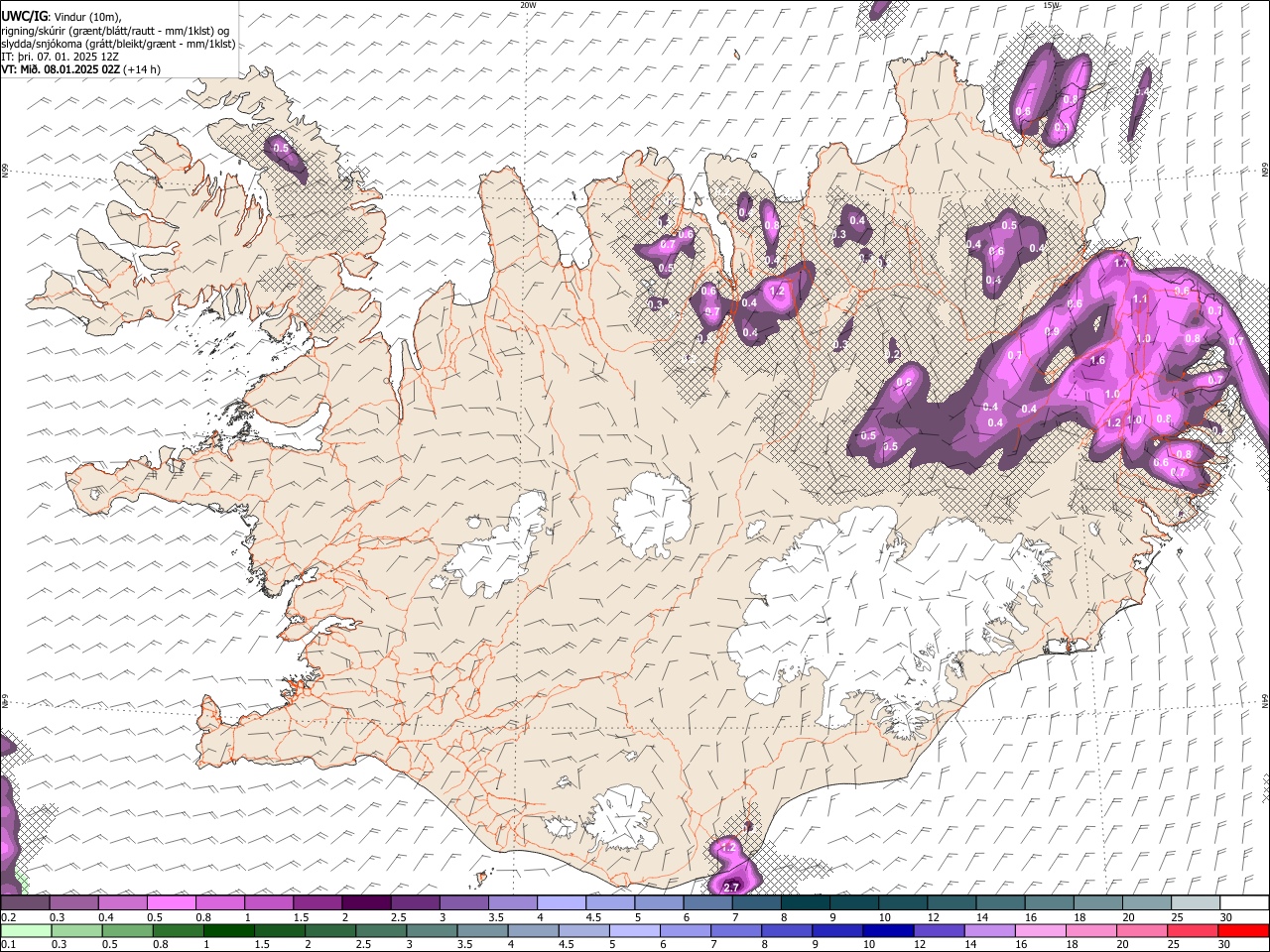
Task: Select darkest purple swatch between 2 and 2.5 snow legend
Action: tap(366, 903)
